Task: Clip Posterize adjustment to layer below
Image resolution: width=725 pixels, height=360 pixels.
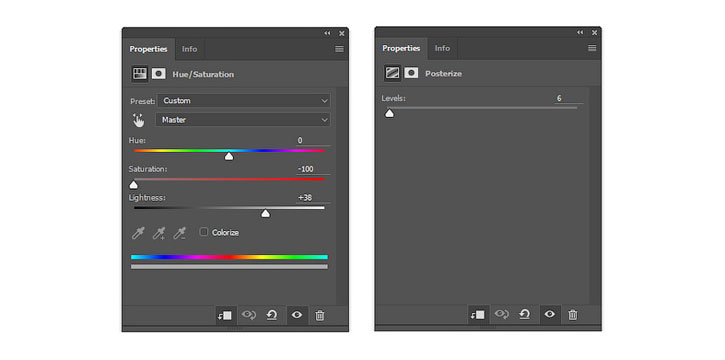Action: (x=478, y=315)
